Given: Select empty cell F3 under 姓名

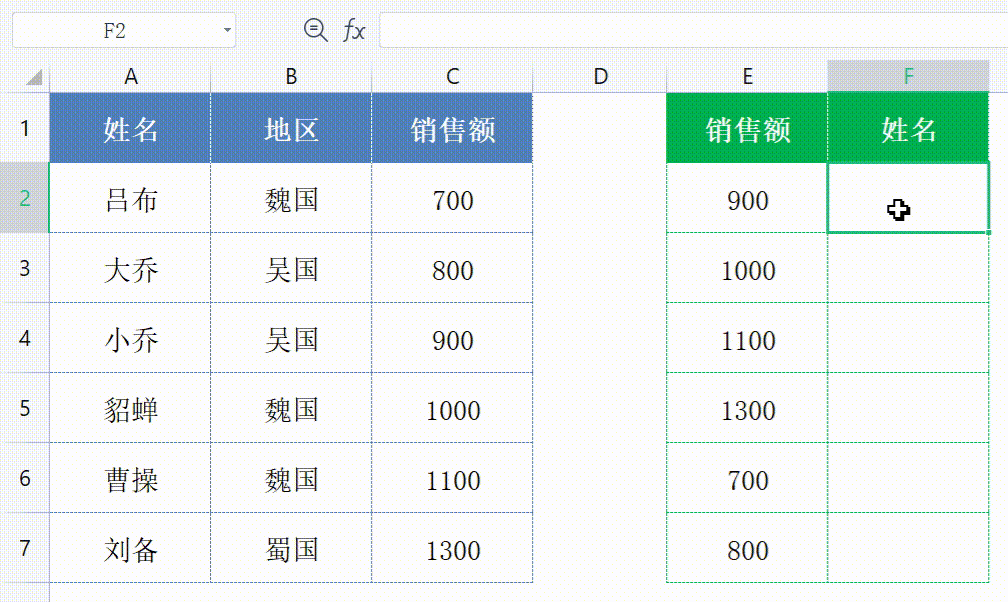Looking at the screenshot, I should pos(908,269).
